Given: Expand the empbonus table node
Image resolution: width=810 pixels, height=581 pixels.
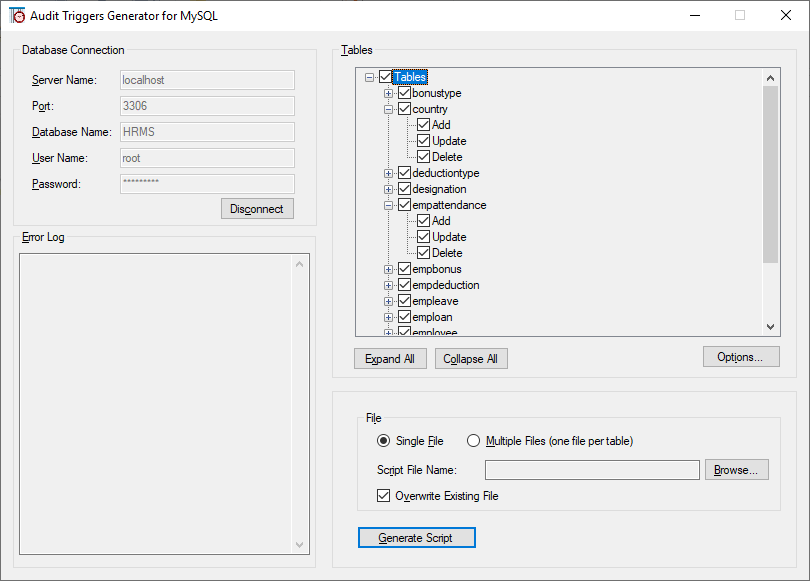Looking at the screenshot, I should coord(389,269).
